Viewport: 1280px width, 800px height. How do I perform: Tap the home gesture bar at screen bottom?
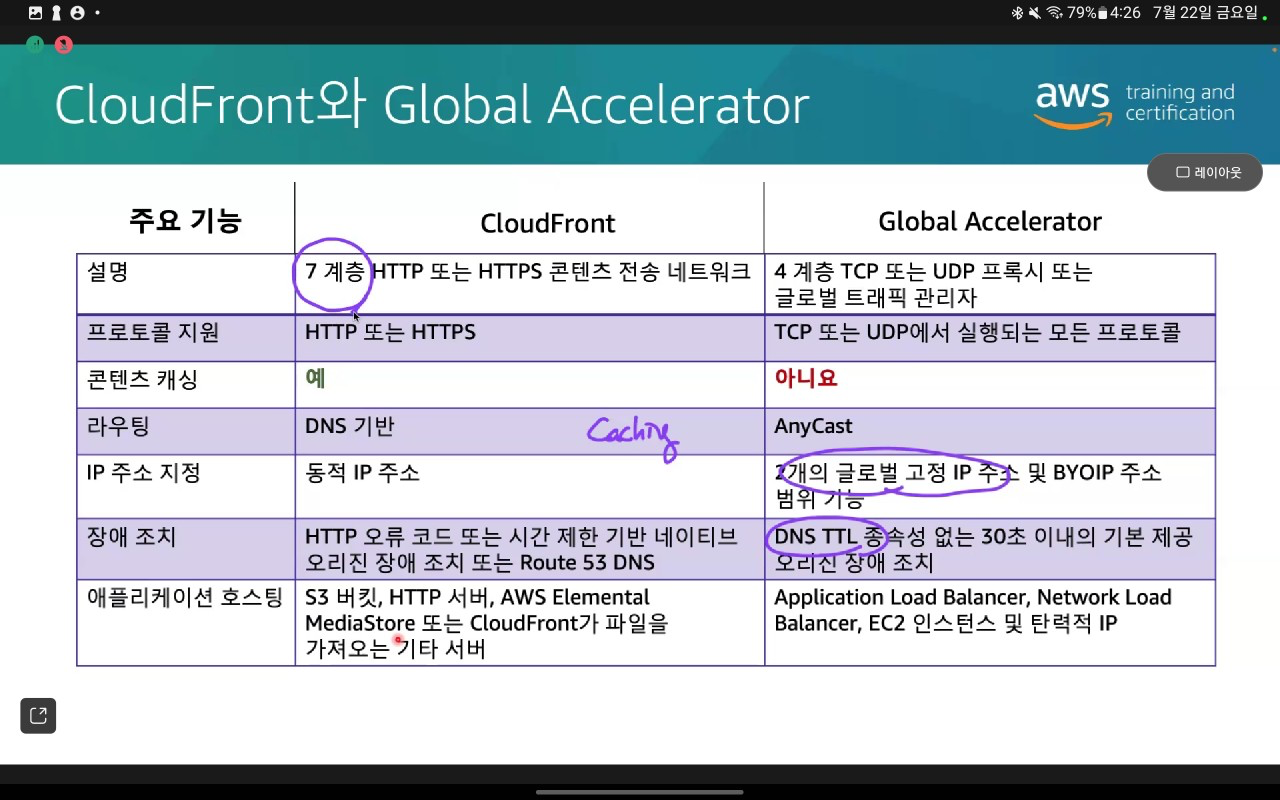[x=640, y=792]
